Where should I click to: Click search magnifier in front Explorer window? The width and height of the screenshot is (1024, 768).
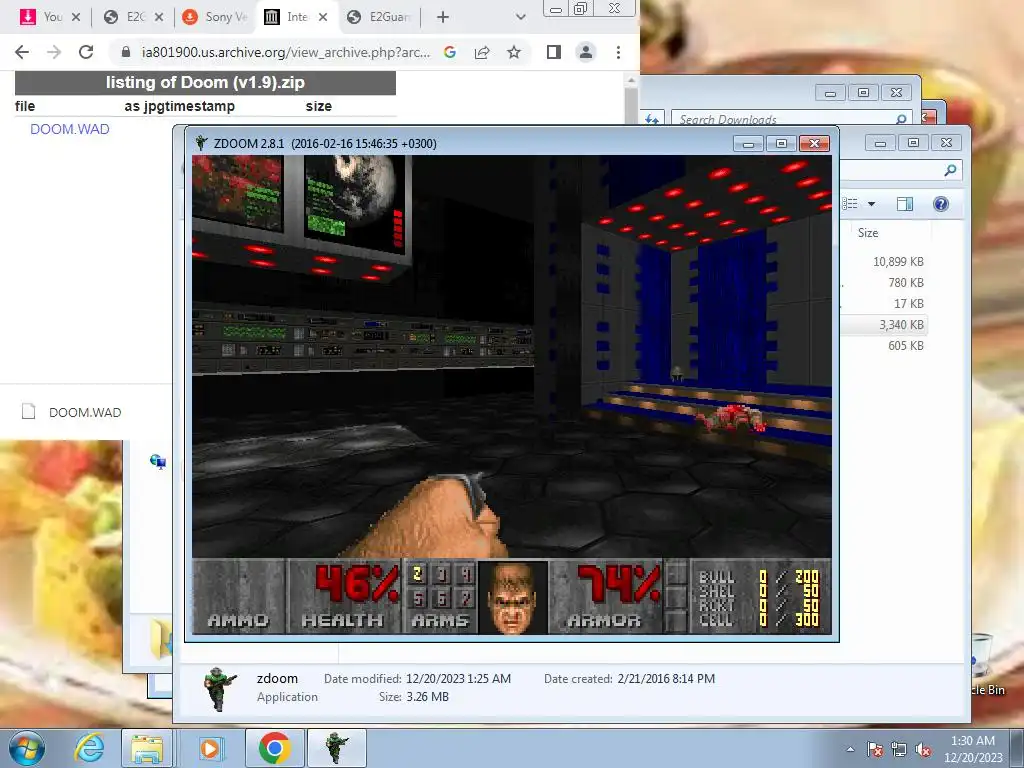950,170
